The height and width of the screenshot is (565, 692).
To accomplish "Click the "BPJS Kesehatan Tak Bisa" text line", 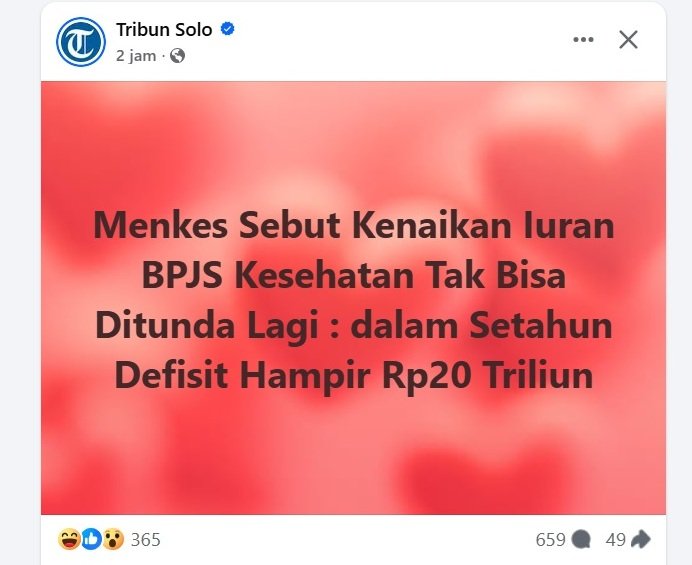I will point(354,275).
